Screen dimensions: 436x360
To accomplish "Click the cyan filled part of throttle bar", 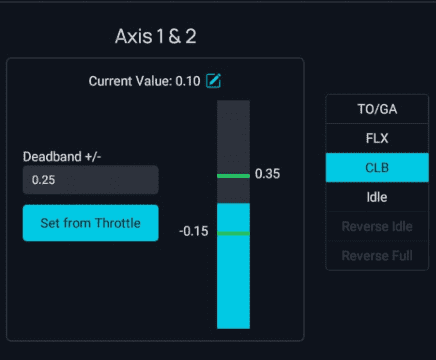I will pos(233,283).
